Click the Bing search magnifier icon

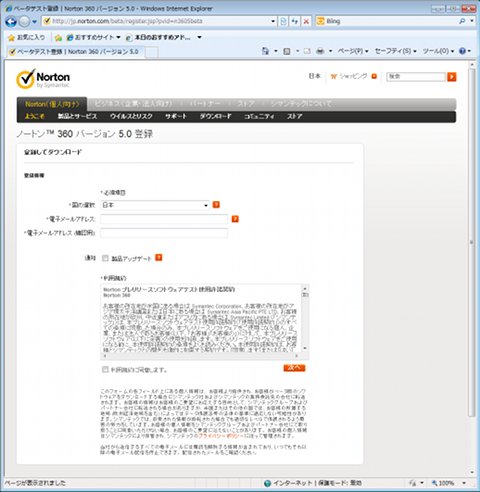point(462,21)
